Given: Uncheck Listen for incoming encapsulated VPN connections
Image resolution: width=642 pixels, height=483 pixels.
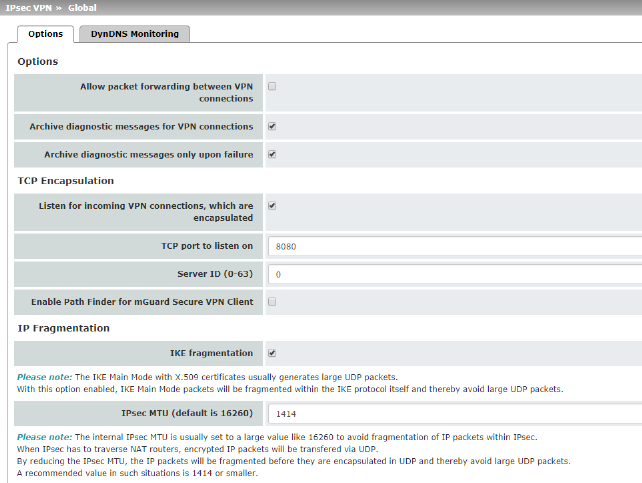Looking at the screenshot, I should (x=272, y=206).
